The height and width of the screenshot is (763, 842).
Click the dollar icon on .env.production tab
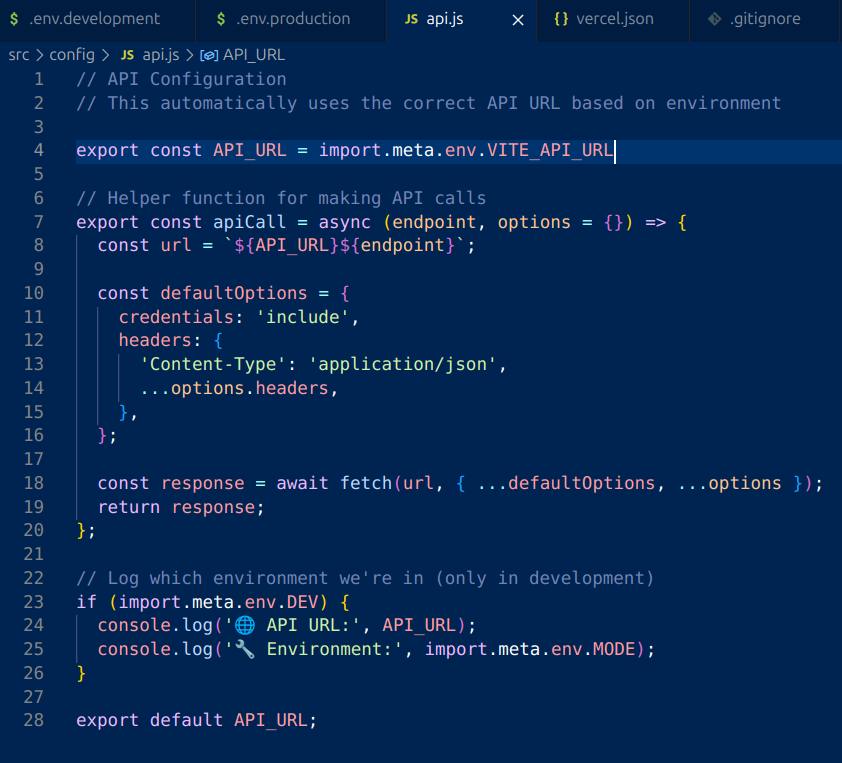[221, 19]
